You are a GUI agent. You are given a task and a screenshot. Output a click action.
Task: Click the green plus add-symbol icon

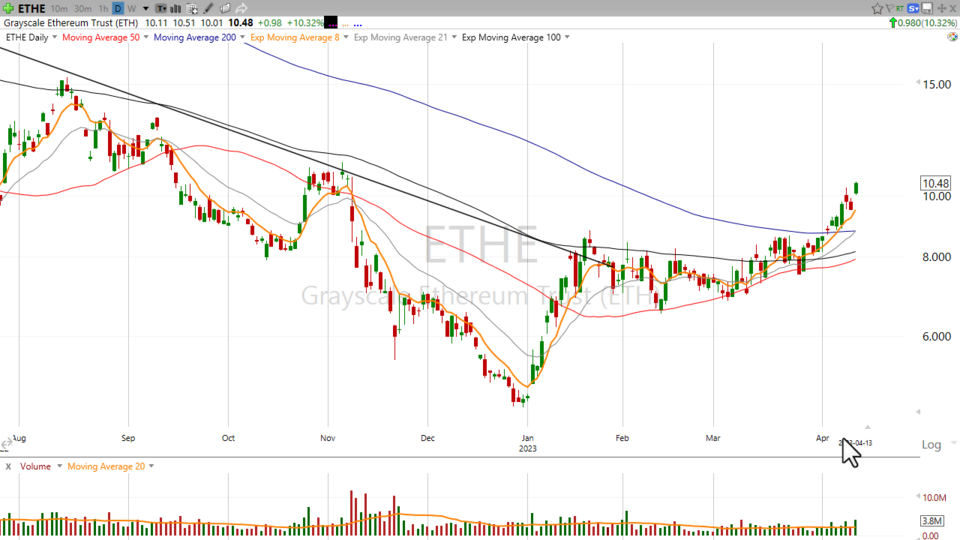point(8,8)
